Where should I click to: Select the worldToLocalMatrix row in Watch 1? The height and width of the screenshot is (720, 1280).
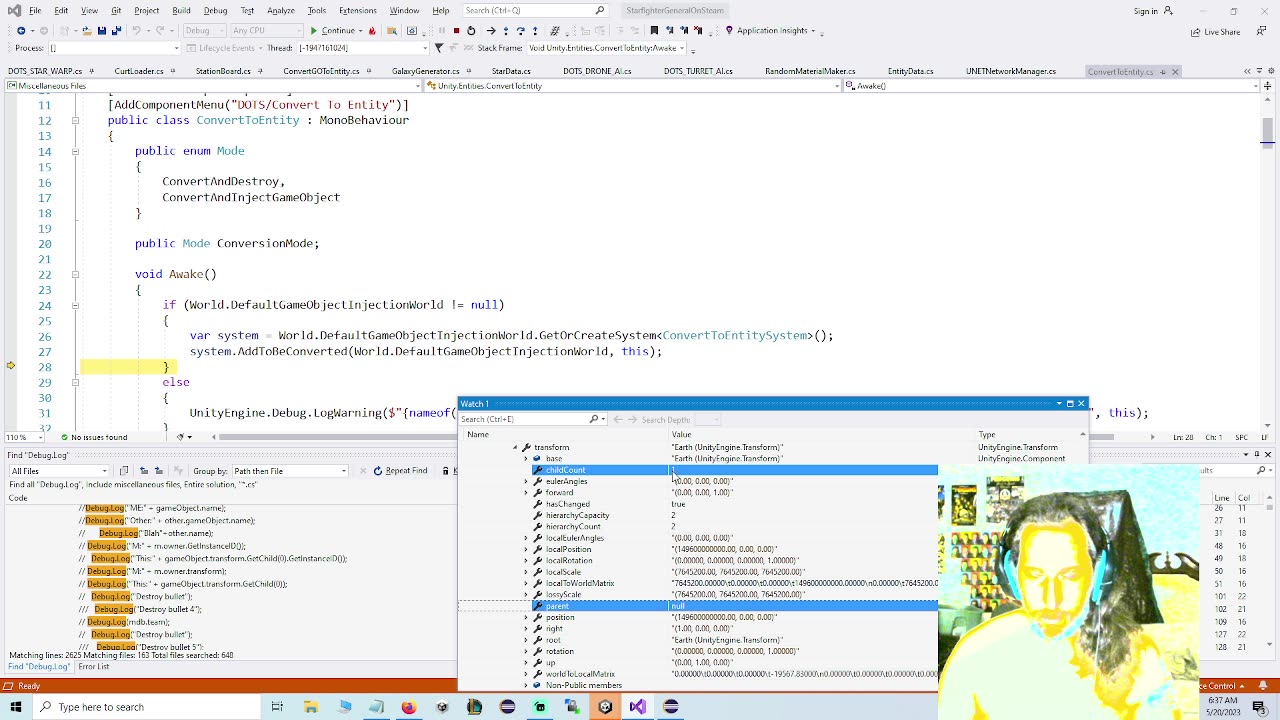coord(735,674)
